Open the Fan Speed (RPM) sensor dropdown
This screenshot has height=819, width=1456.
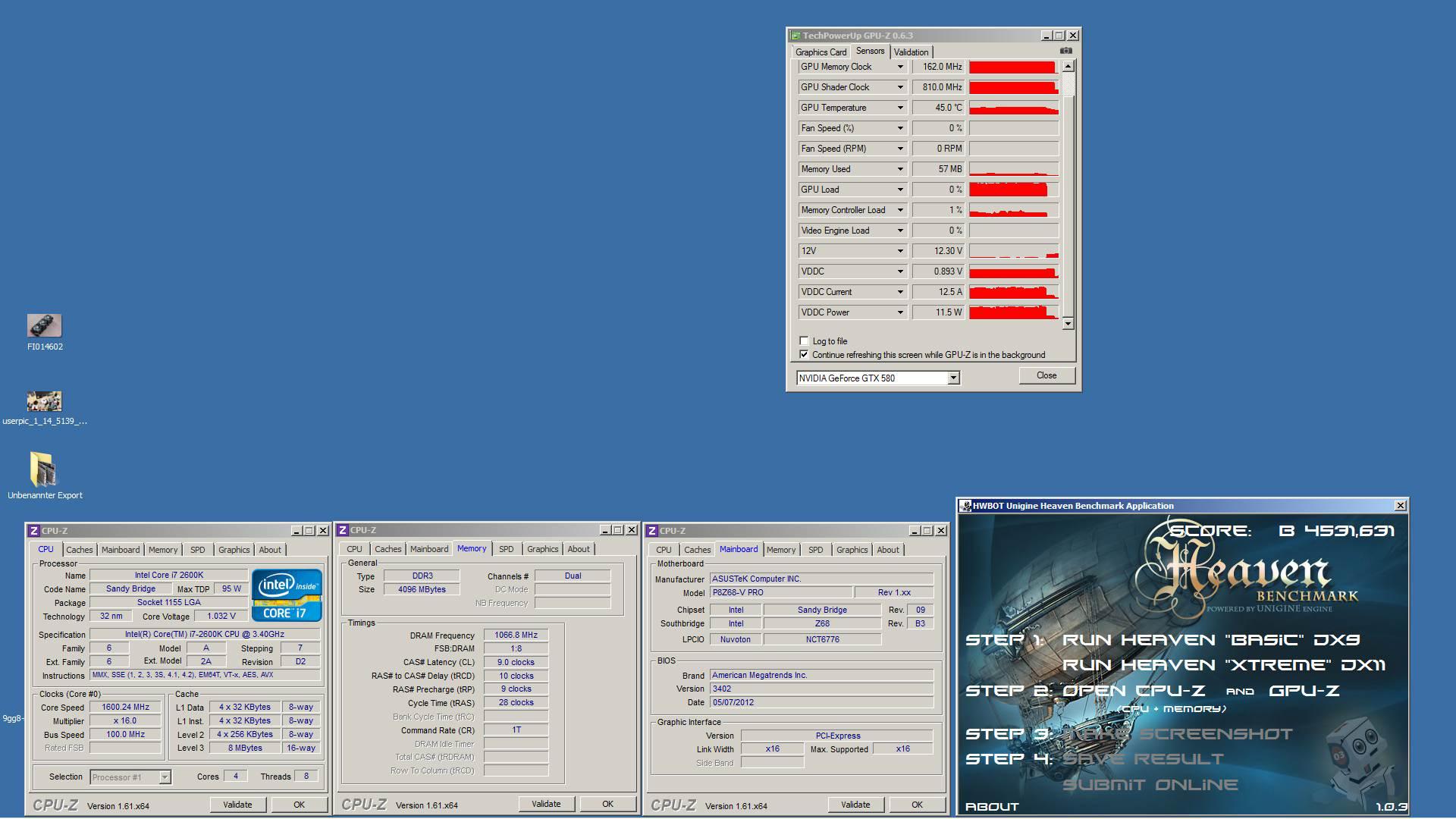click(x=900, y=149)
